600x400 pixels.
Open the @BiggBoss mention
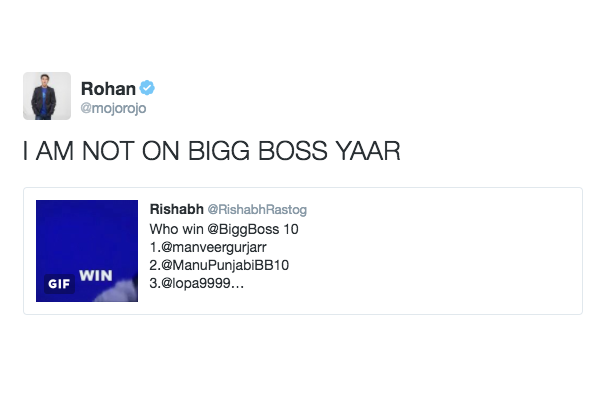(x=241, y=229)
